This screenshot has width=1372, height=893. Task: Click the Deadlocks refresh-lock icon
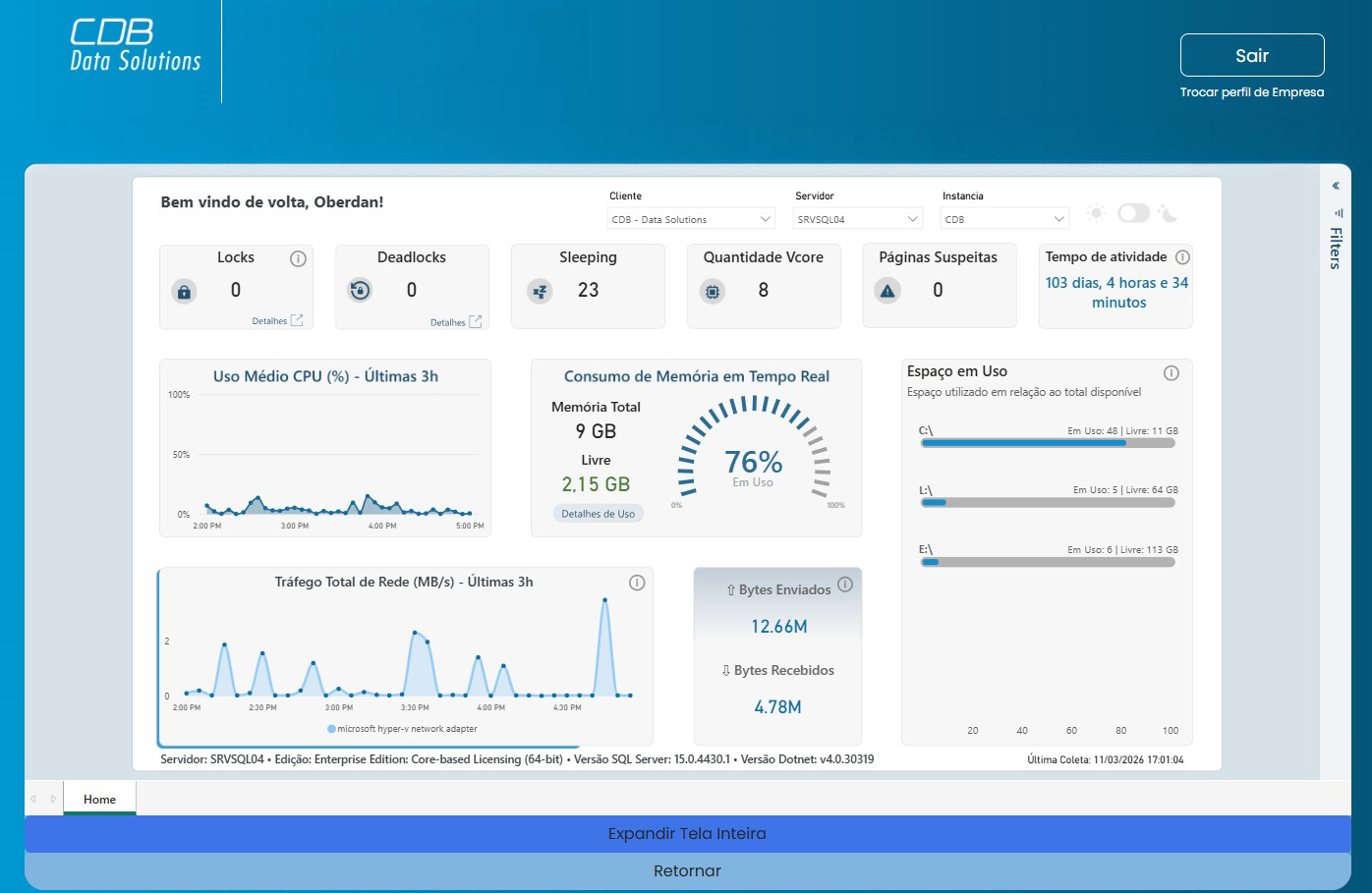360,291
